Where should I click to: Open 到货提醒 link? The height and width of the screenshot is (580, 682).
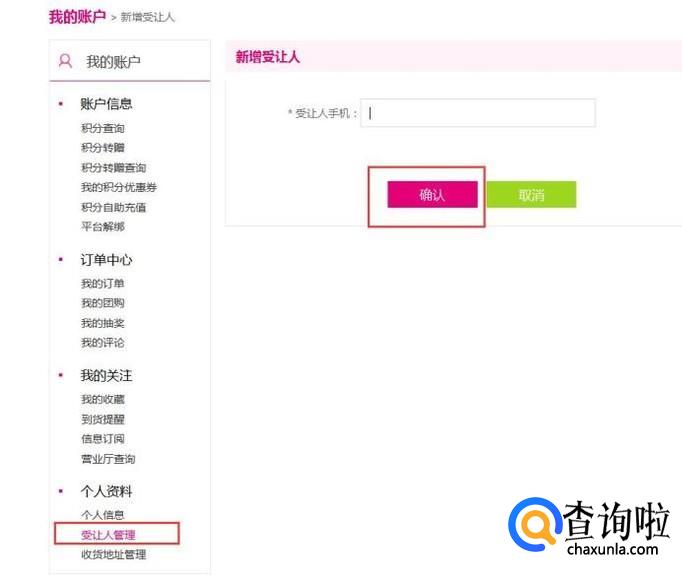103,419
